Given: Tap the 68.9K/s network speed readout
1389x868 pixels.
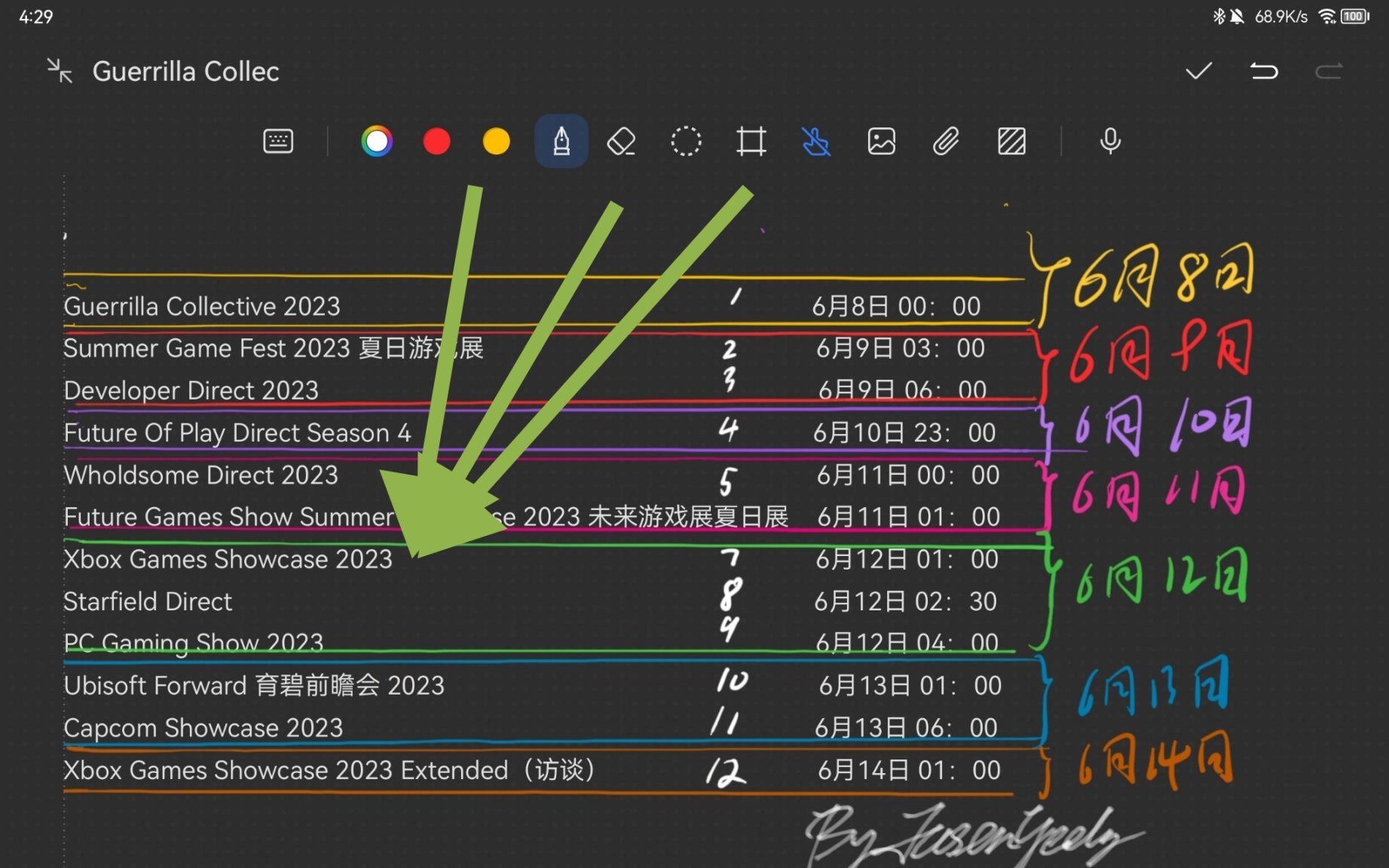Looking at the screenshot, I should [x=1280, y=17].
